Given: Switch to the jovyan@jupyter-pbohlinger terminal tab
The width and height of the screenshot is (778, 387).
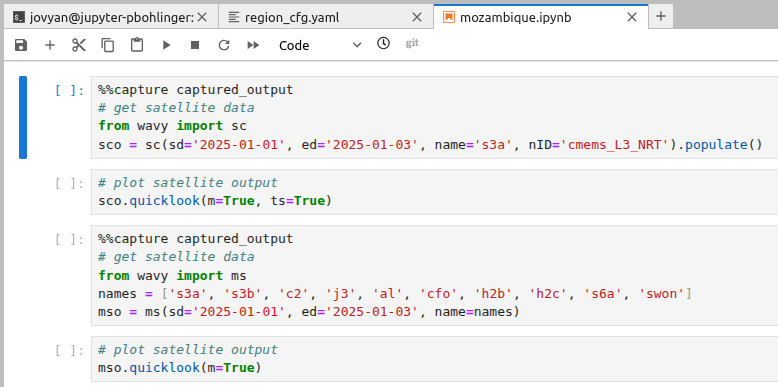Looking at the screenshot, I should [111, 17].
